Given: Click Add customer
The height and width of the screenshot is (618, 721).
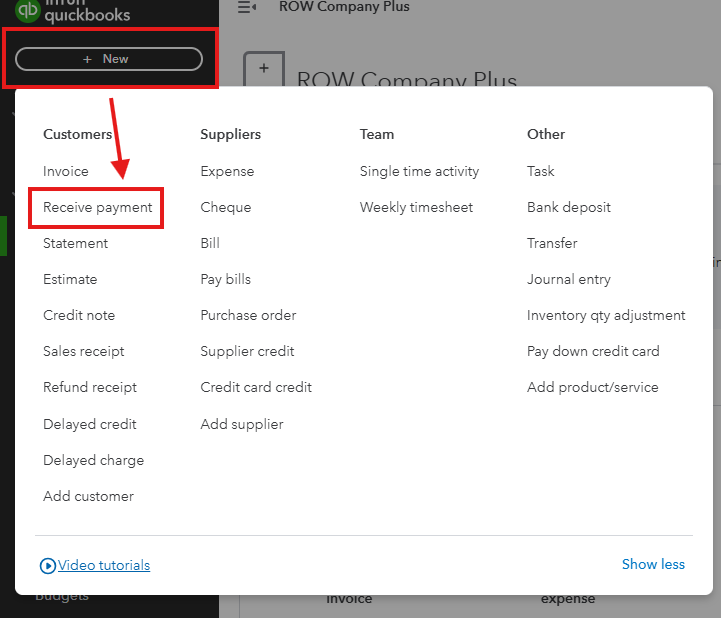Looking at the screenshot, I should 88,496.
